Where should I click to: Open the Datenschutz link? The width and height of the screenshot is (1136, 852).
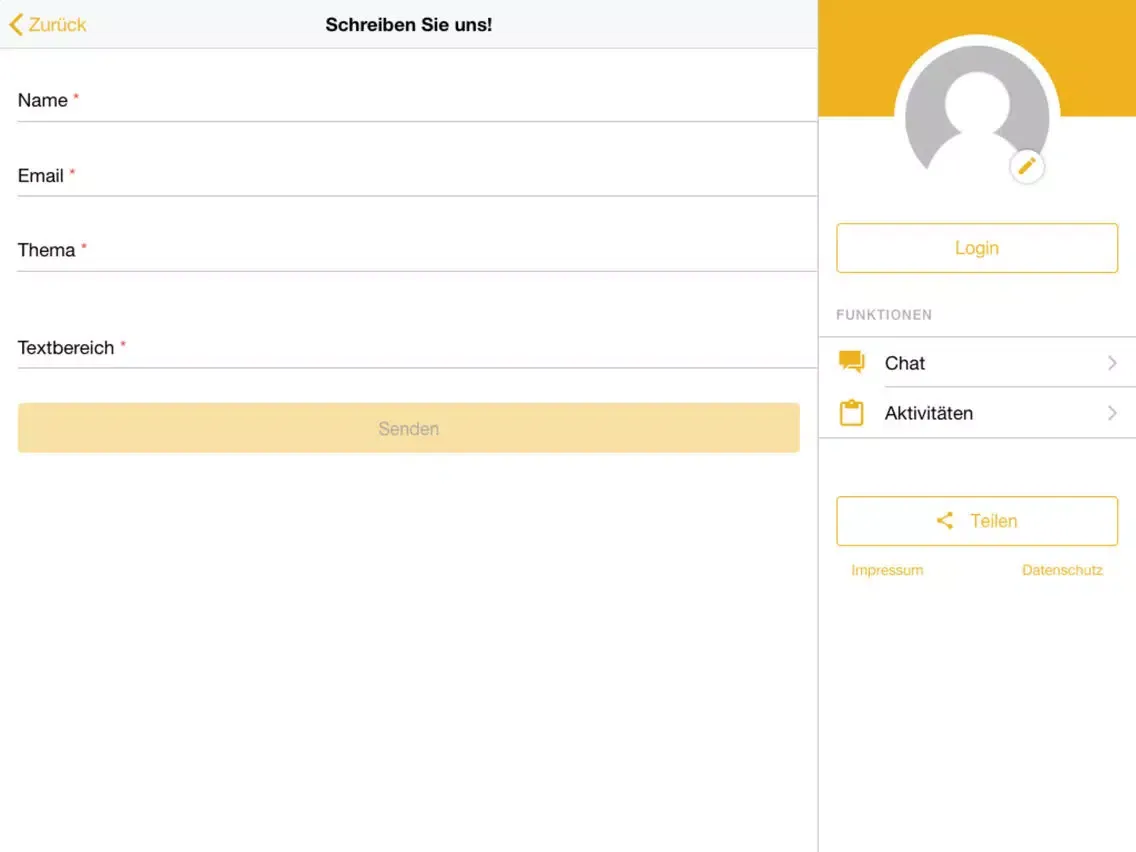[x=1062, y=570]
